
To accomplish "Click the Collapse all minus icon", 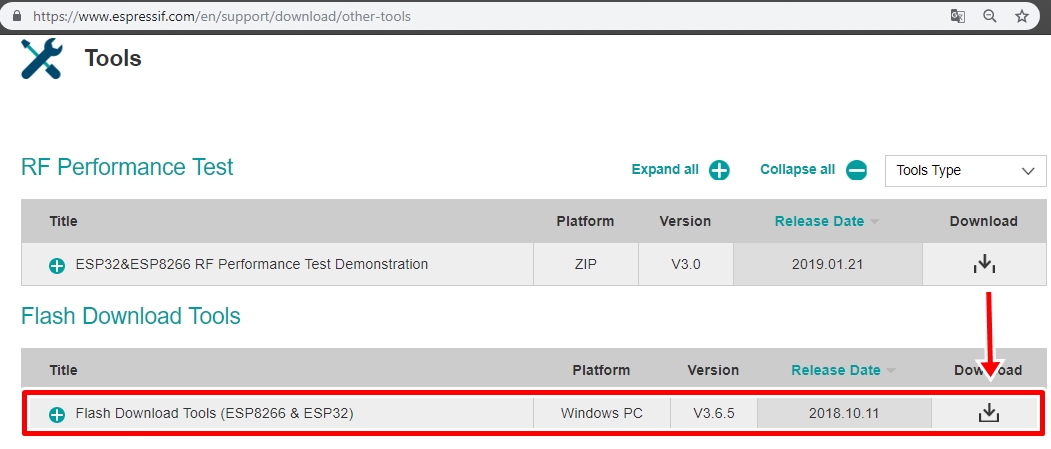I will click(856, 170).
